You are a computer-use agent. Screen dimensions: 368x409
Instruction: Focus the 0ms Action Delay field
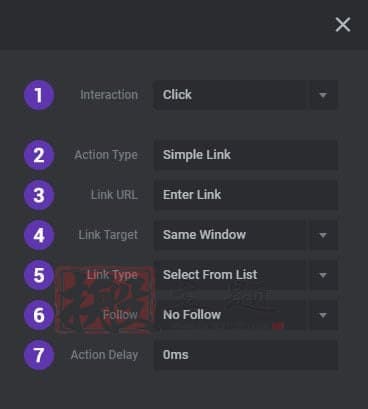pyautogui.click(x=246, y=355)
